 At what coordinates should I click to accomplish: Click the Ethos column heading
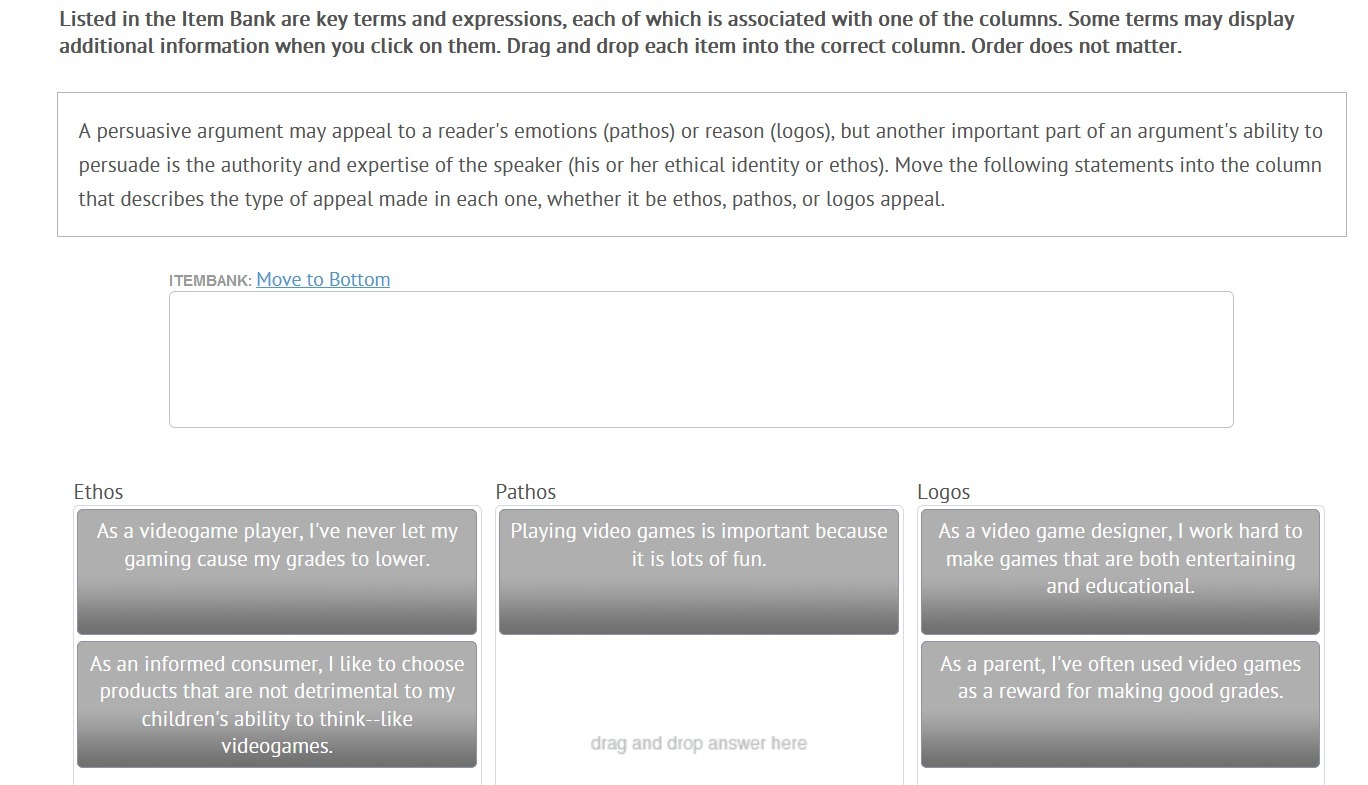click(x=99, y=492)
